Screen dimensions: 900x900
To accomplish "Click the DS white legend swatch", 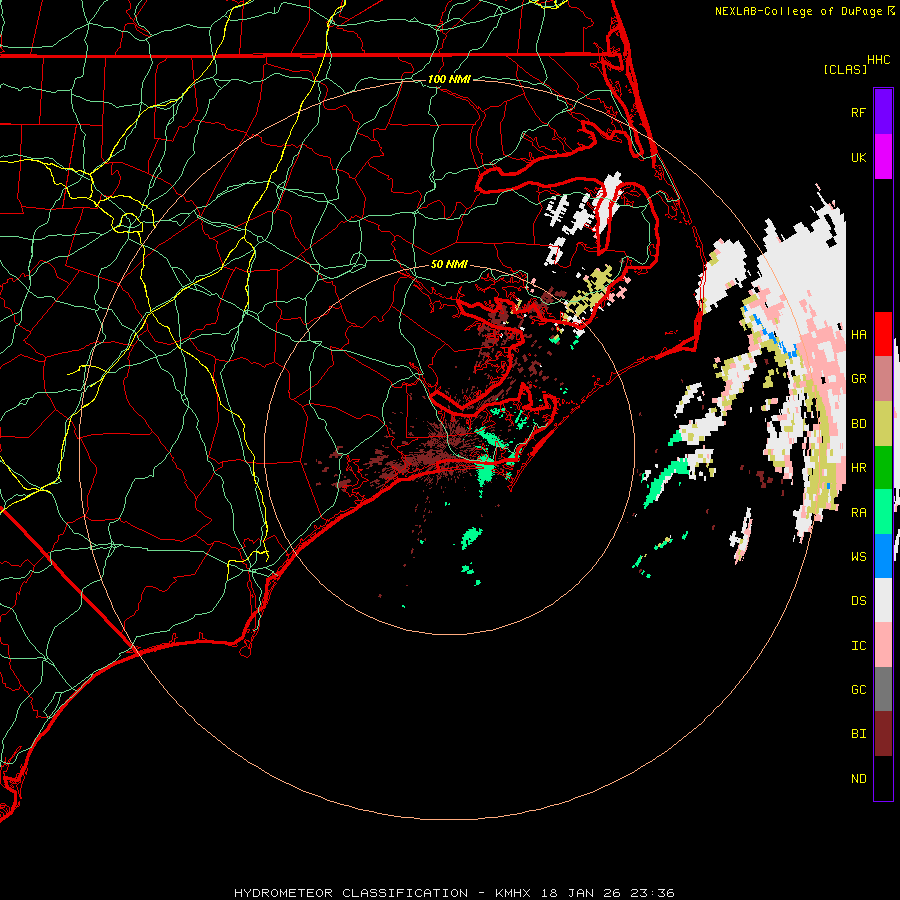I will 883,600.
